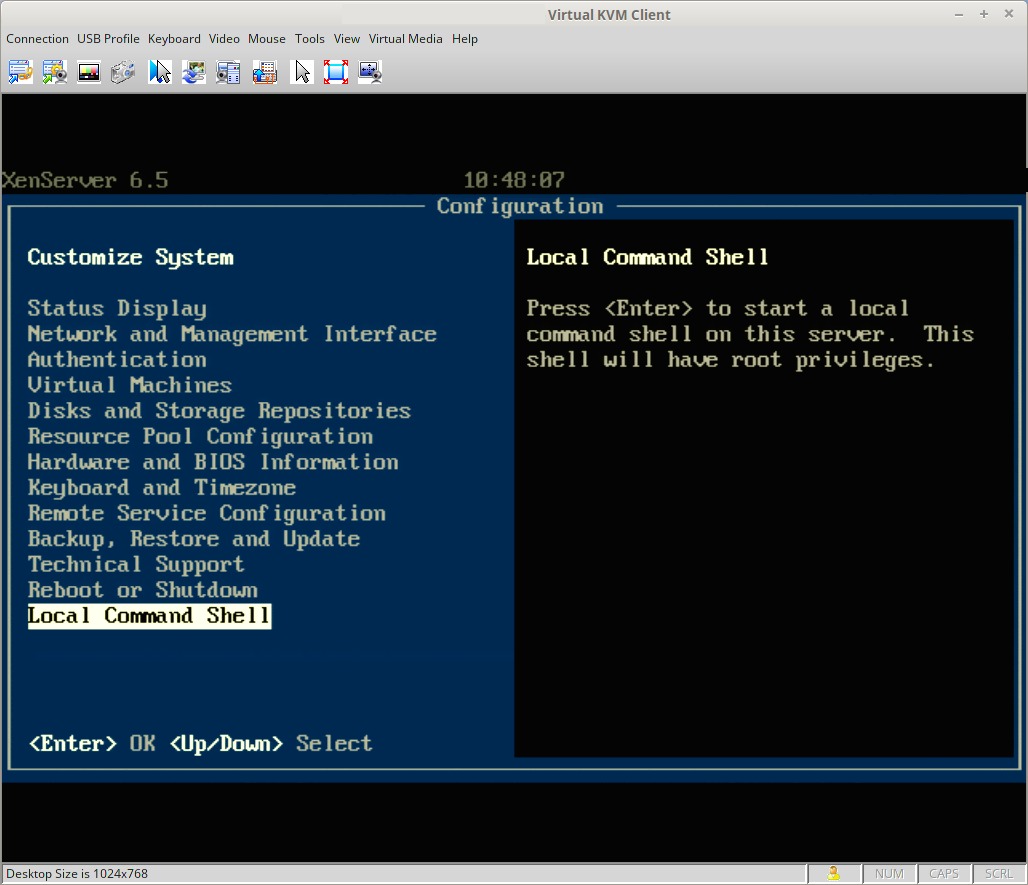Click the scale to fit window icon

pos(370,72)
